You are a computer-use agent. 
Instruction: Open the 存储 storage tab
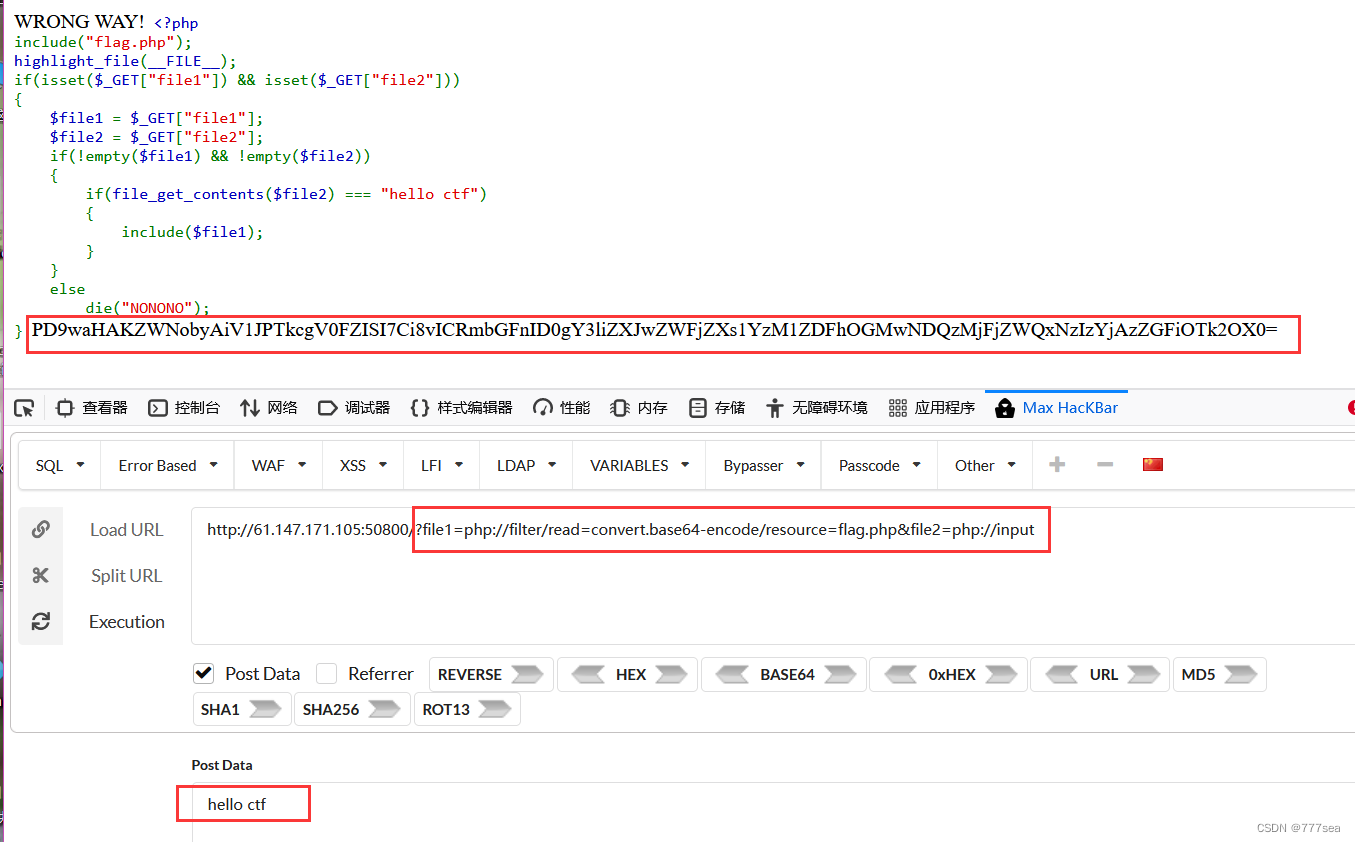pyautogui.click(x=717, y=408)
